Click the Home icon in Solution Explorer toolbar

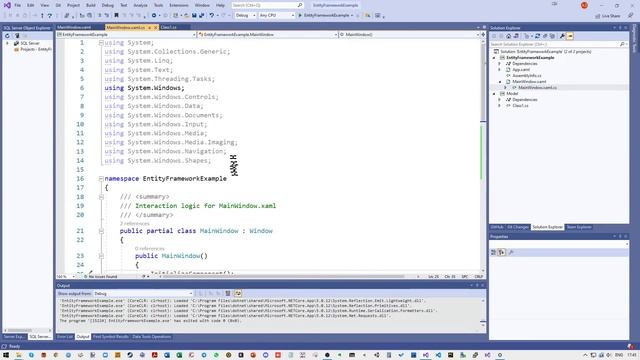[x=509, y=36]
